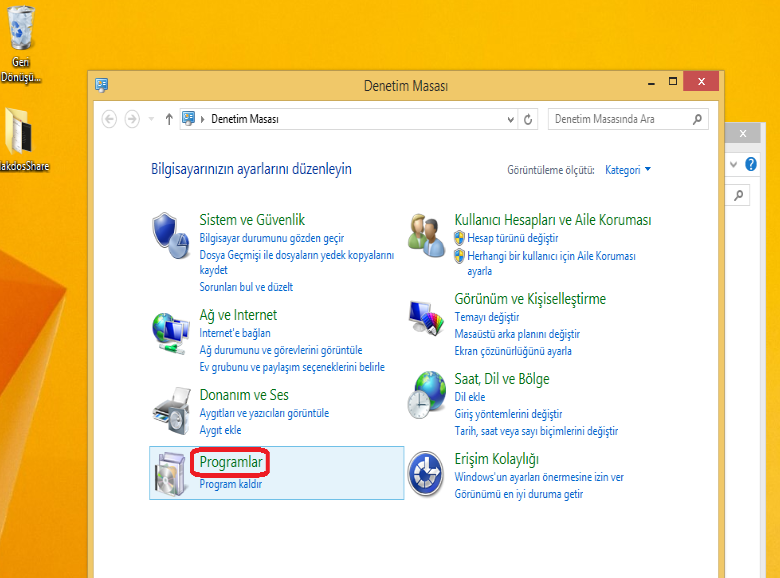780x578 pixels.
Task: Select the akdosShare folder on desktop
Action: point(19,131)
